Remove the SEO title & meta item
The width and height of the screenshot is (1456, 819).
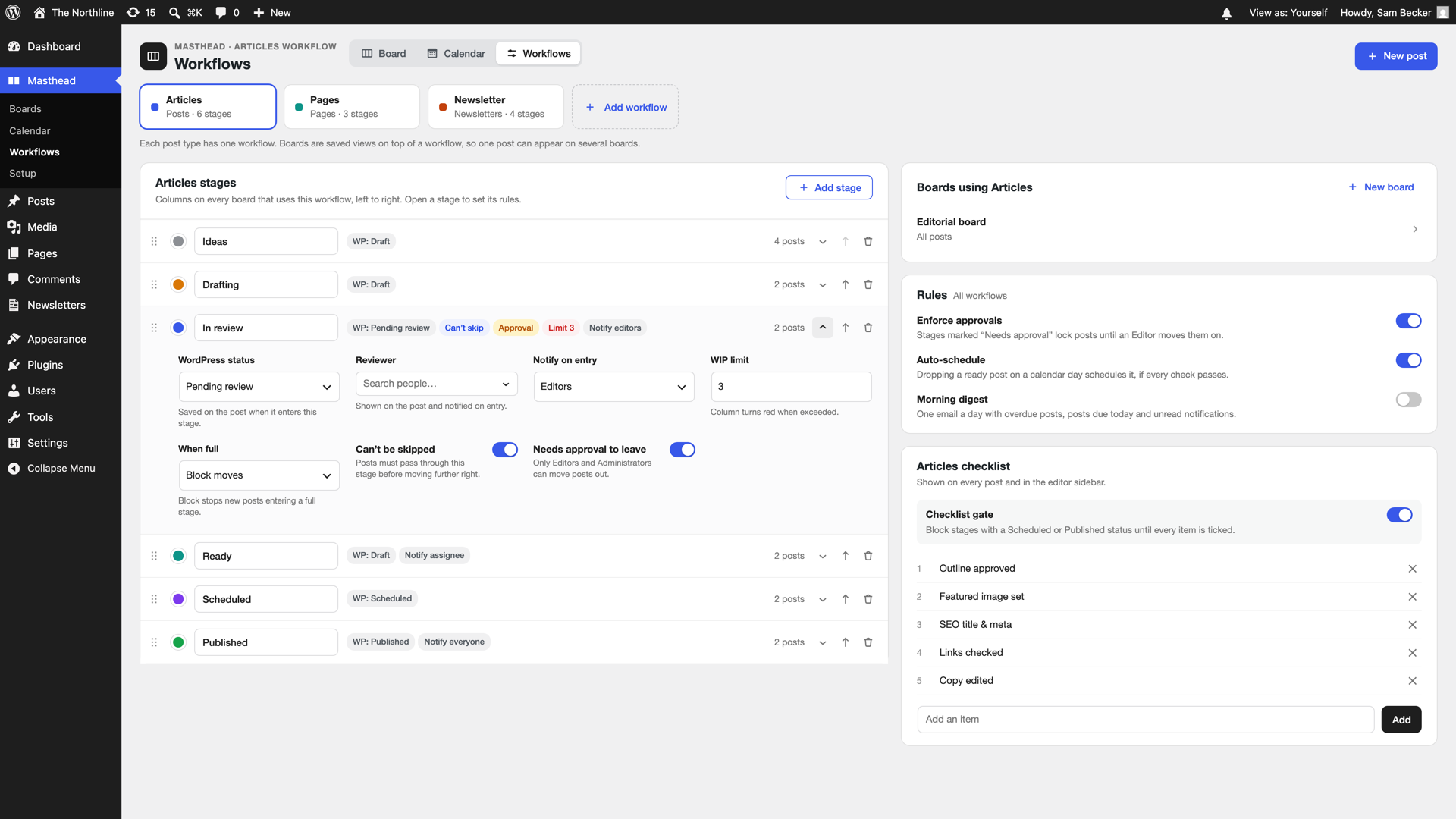click(x=1412, y=625)
